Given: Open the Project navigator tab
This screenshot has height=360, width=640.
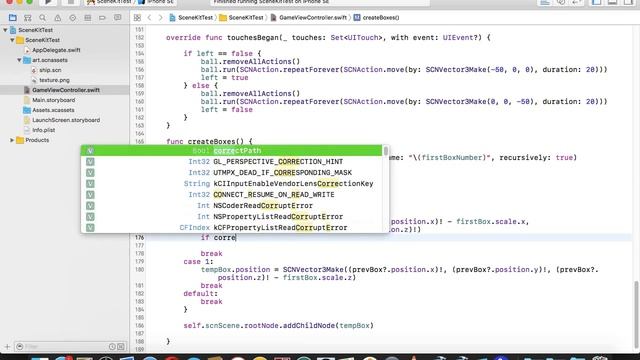Looking at the screenshot, I should [x=13, y=18].
